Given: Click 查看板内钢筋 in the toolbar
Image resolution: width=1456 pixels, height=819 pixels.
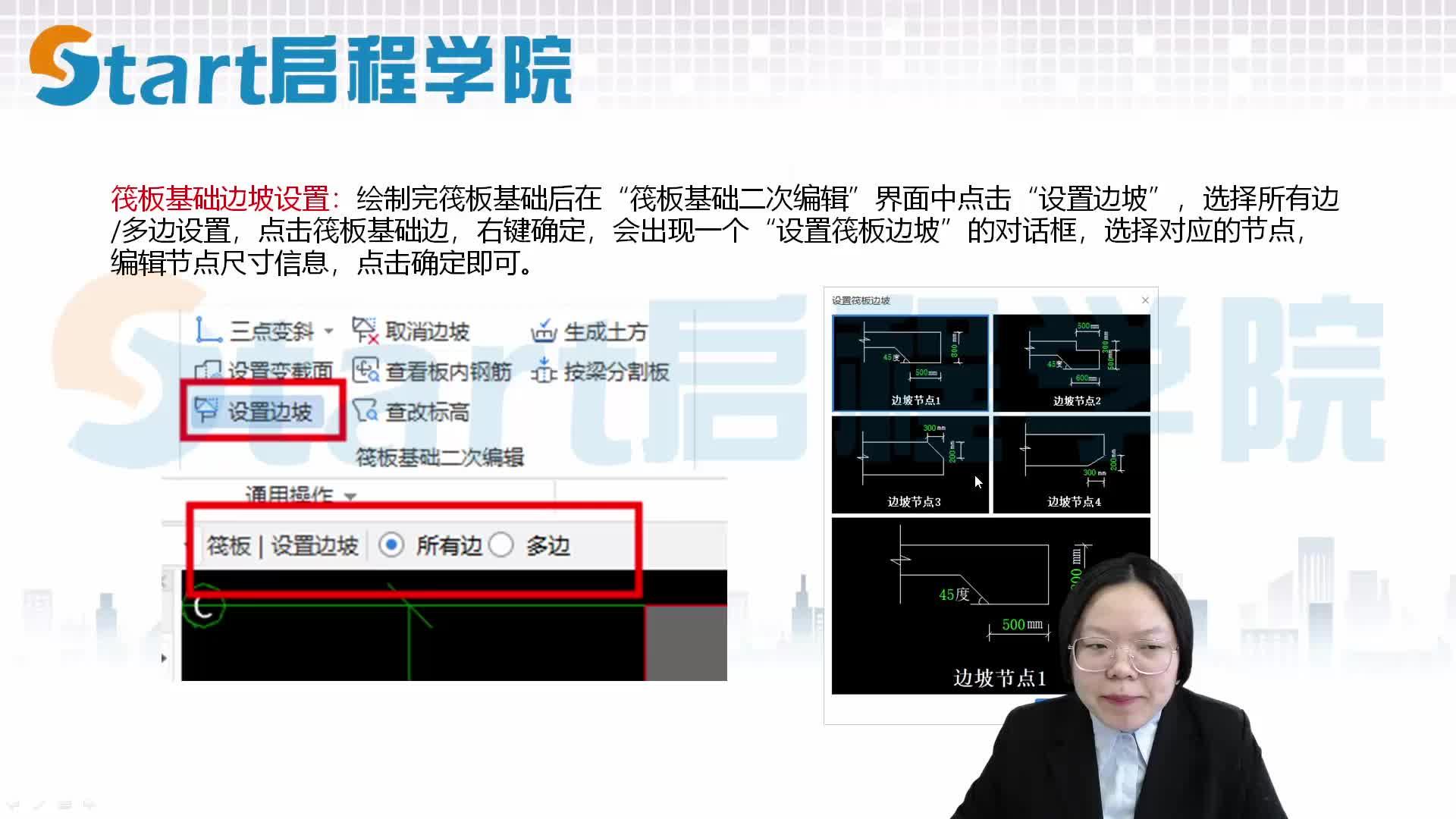Looking at the screenshot, I should [x=431, y=372].
